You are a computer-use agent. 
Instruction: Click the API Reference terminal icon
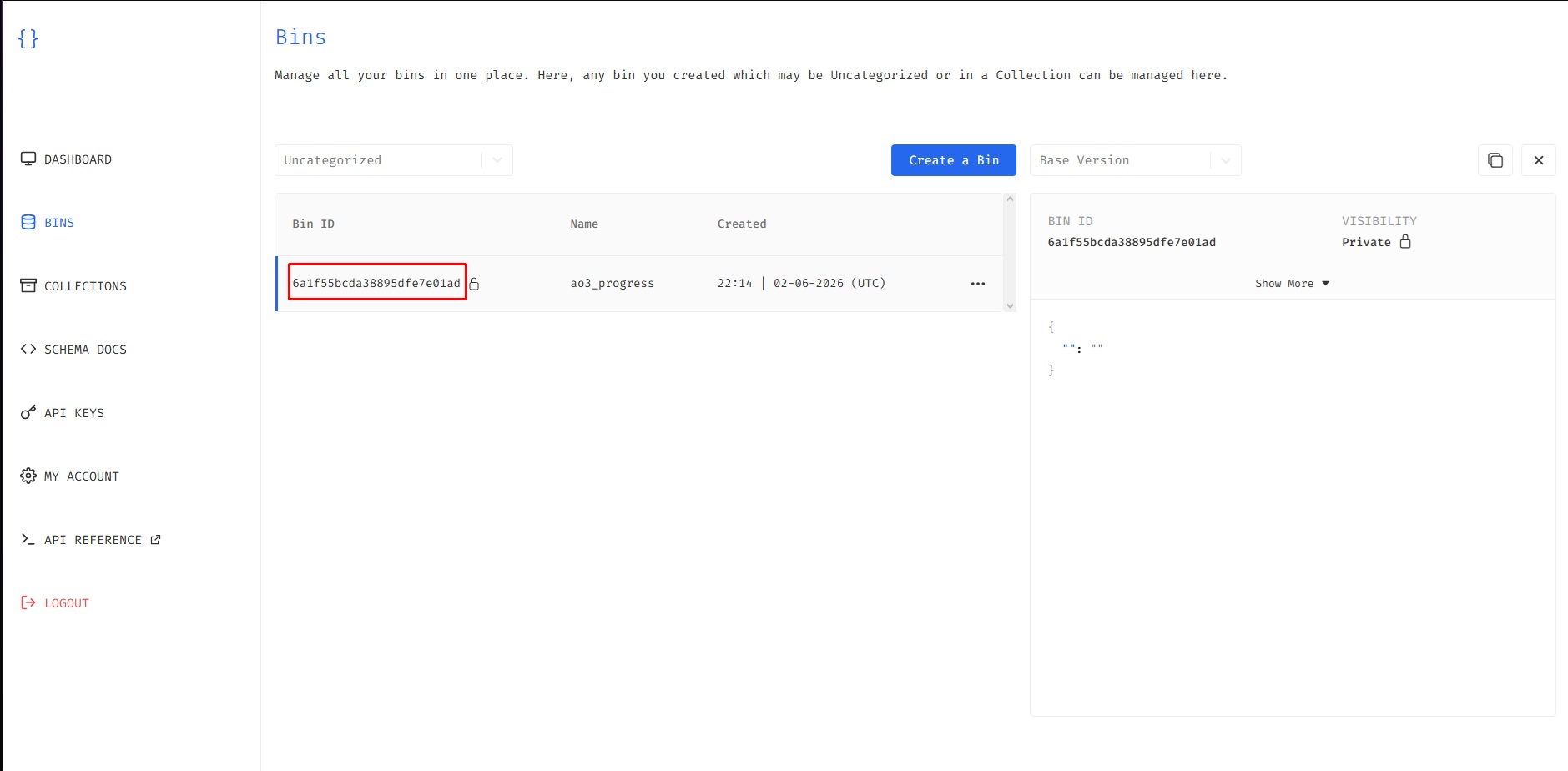[28, 539]
